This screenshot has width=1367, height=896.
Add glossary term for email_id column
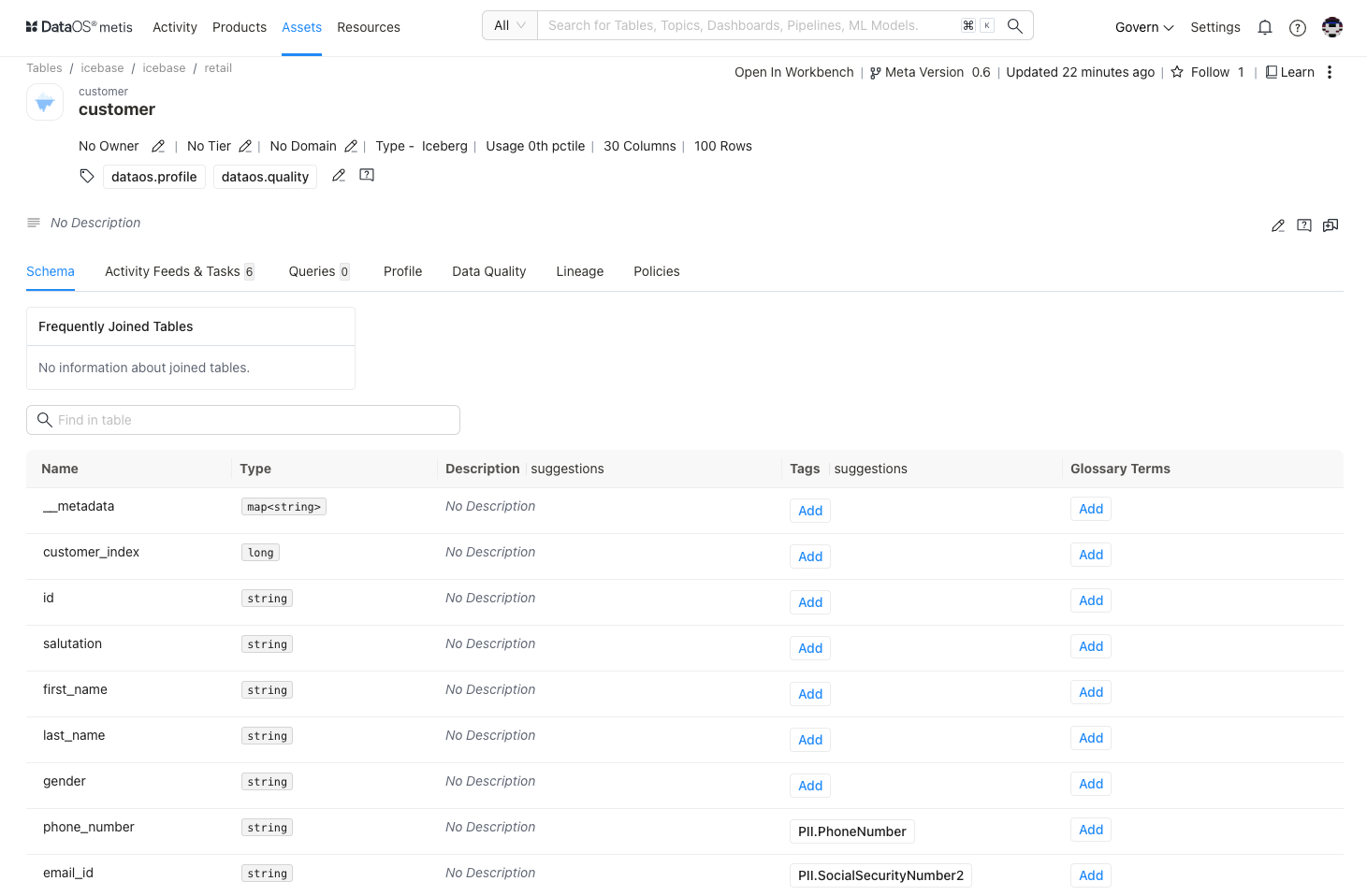[1091, 875]
